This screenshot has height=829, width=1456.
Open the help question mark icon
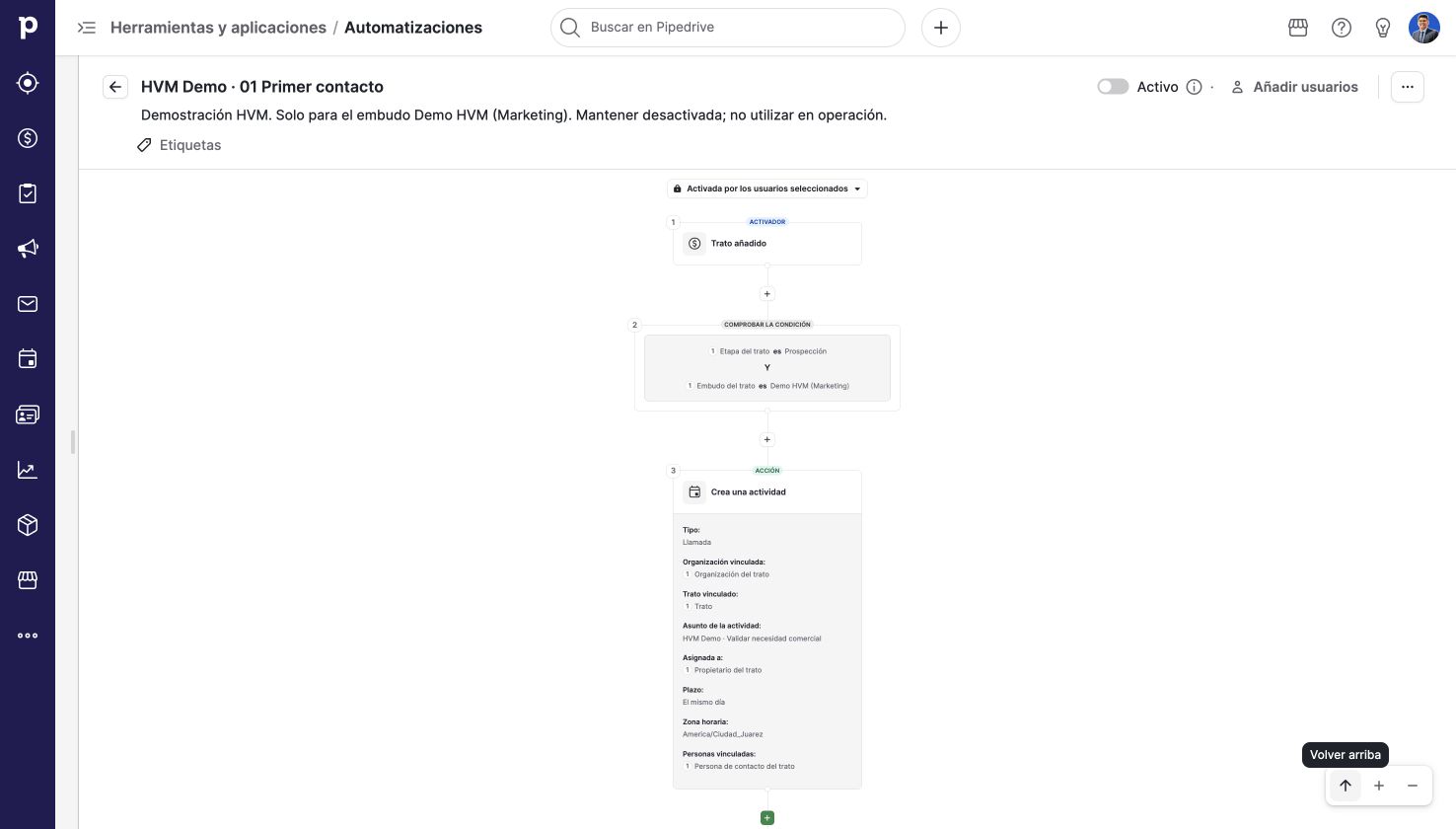click(x=1341, y=28)
